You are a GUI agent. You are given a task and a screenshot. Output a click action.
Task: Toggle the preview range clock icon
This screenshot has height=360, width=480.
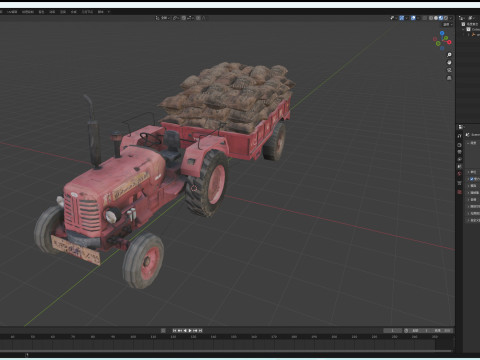tap(406, 331)
